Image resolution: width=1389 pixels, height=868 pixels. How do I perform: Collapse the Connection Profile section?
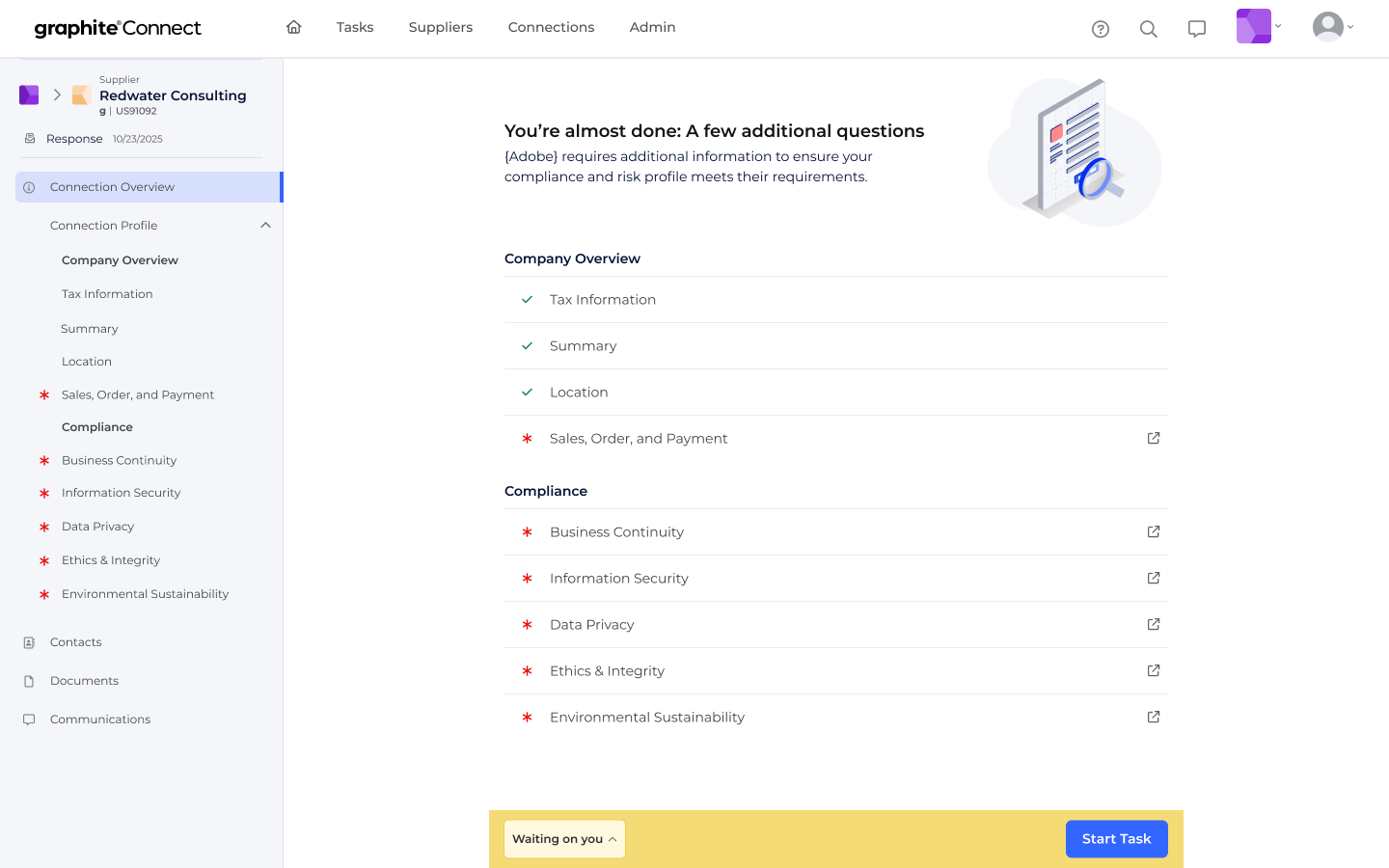(x=265, y=226)
